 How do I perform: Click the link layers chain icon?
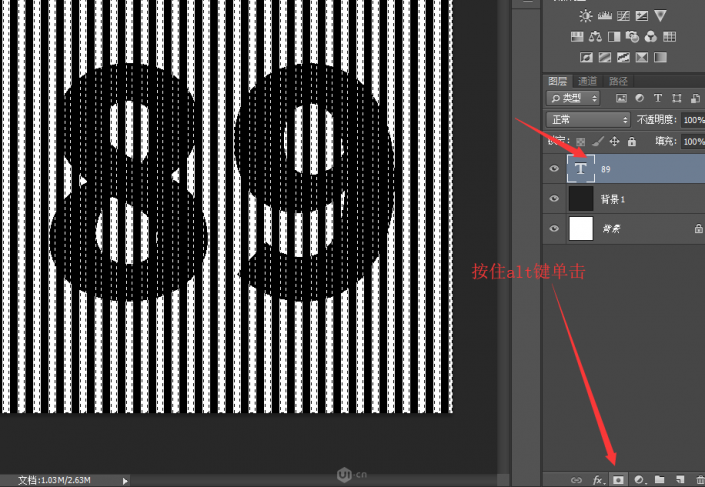coord(575,480)
